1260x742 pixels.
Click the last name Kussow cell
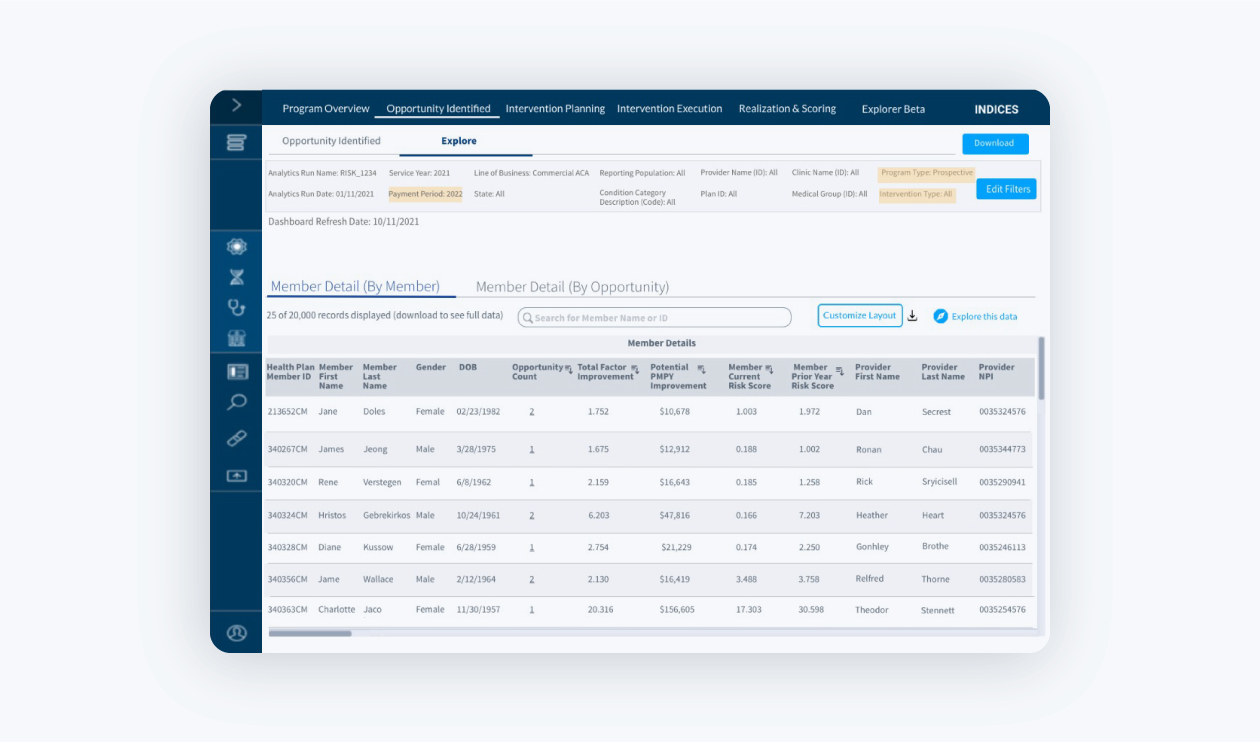coord(378,548)
